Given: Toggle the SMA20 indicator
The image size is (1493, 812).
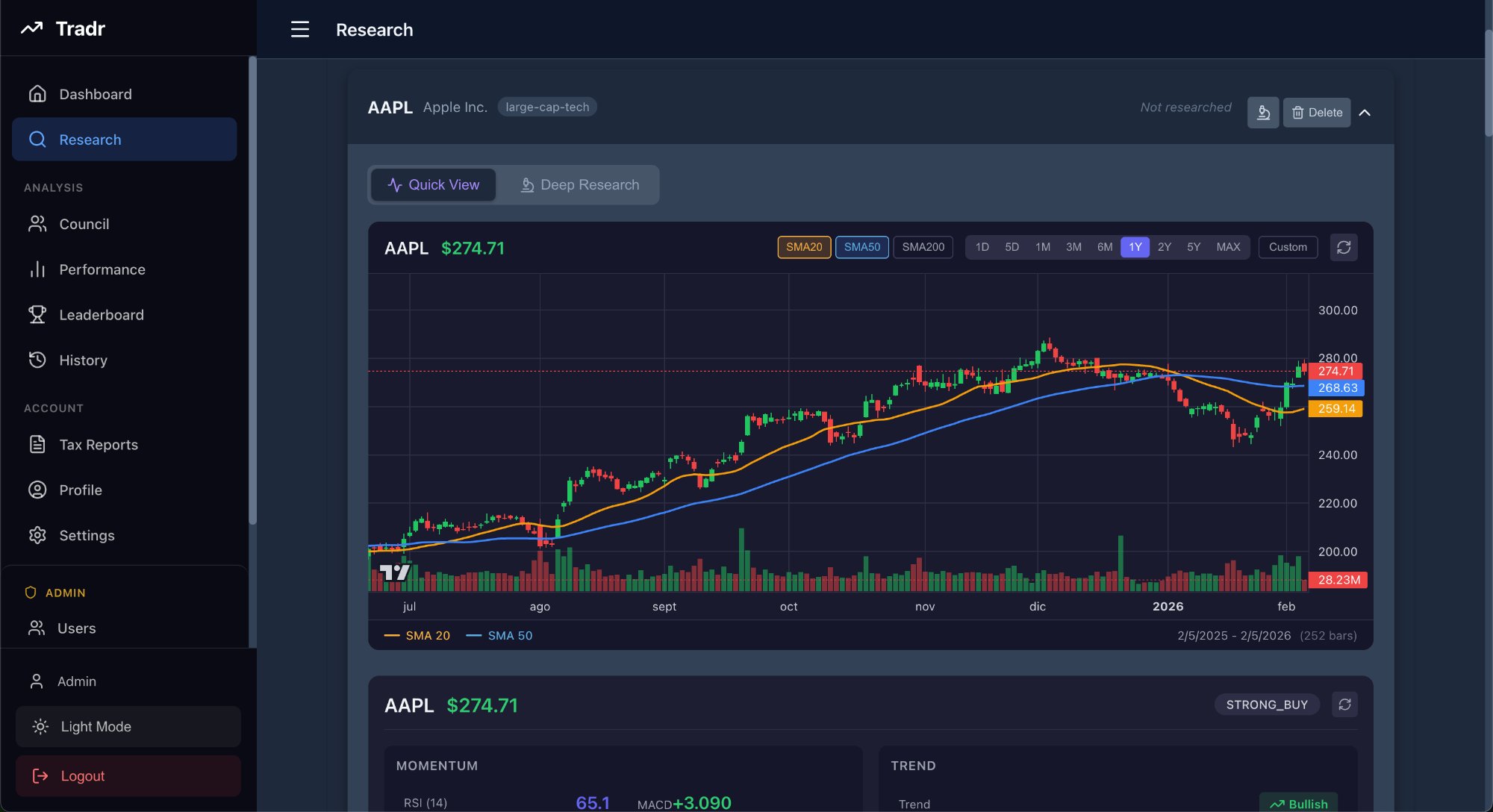Looking at the screenshot, I should click(x=803, y=247).
